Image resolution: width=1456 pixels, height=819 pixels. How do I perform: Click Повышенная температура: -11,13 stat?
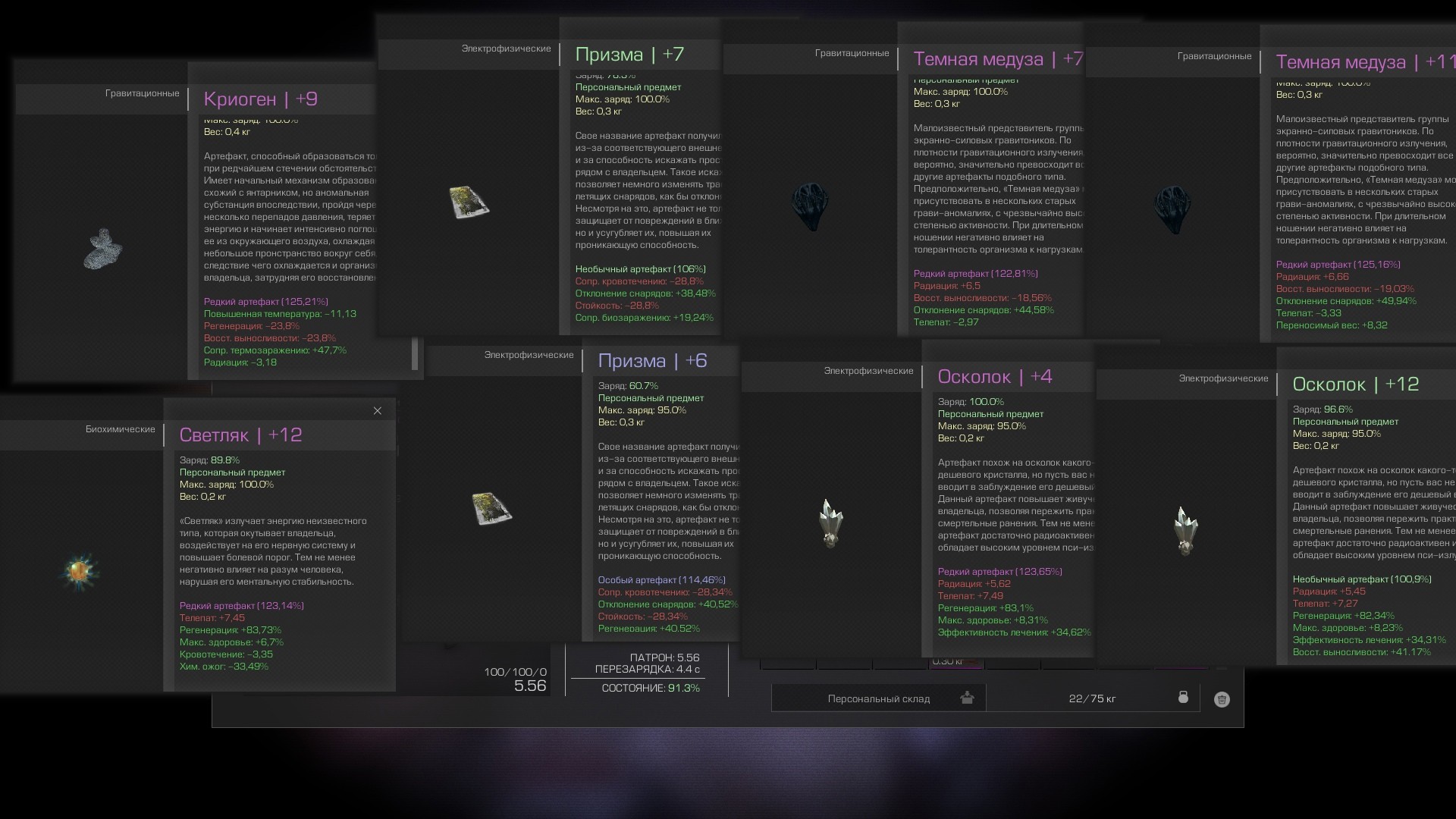(280, 314)
